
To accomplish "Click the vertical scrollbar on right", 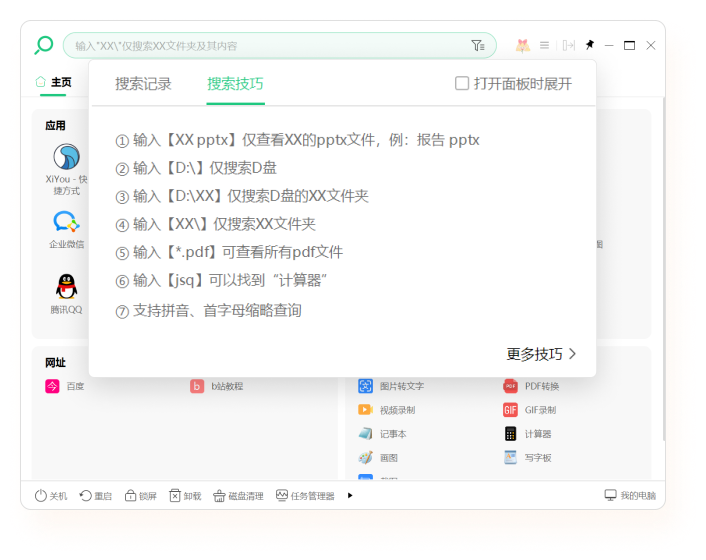I will point(664,269).
